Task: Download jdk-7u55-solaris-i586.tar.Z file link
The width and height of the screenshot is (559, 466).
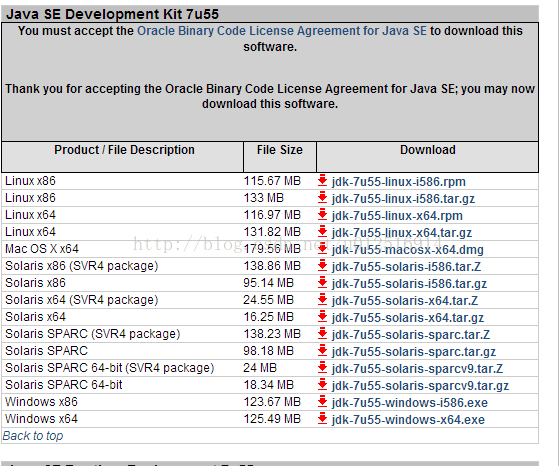Action: pos(406,267)
